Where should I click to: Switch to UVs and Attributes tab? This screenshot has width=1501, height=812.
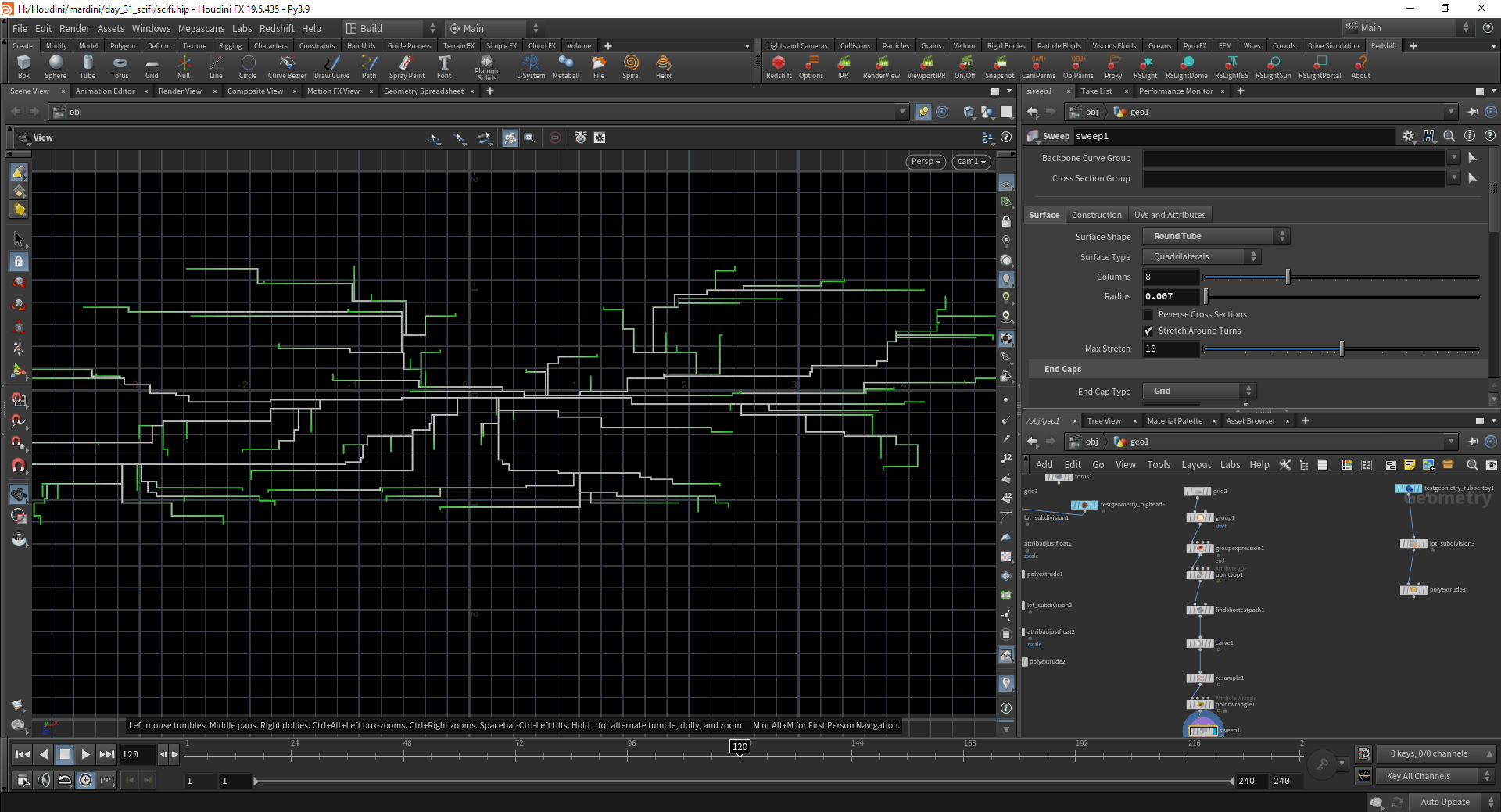tap(1170, 215)
